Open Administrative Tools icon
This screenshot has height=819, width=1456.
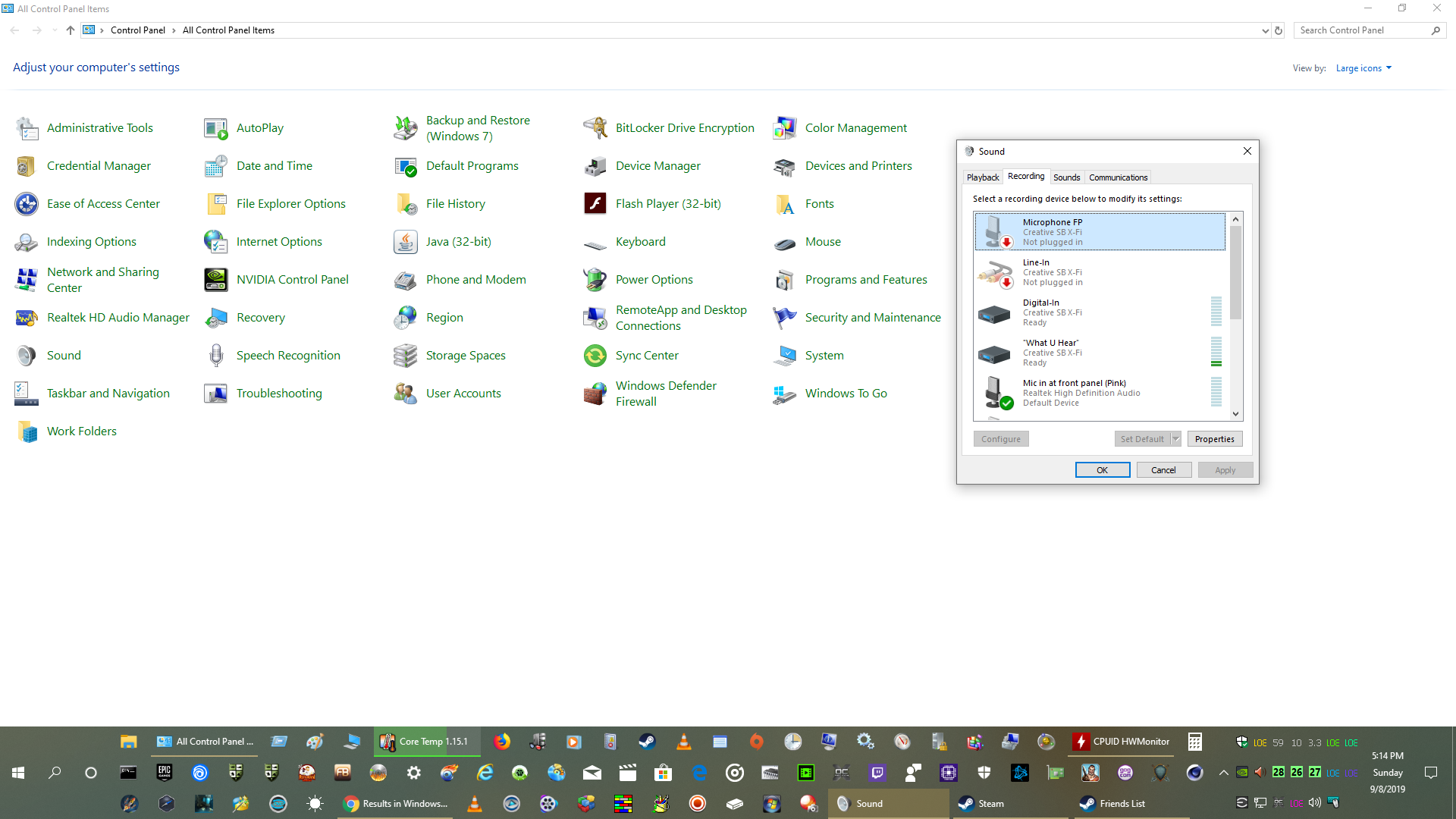(27, 128)
